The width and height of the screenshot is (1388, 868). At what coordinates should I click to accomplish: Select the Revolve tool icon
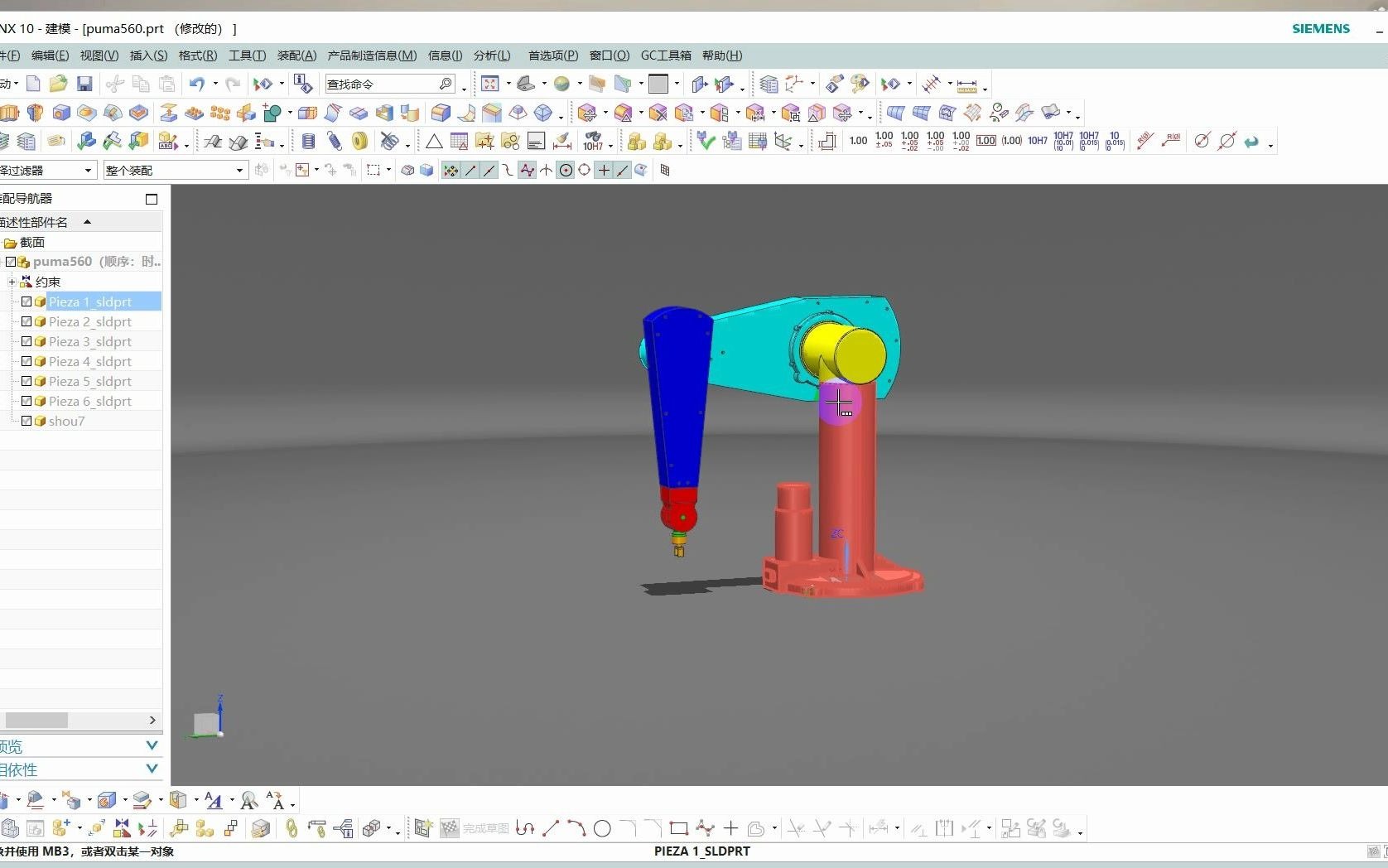point(36,113)
